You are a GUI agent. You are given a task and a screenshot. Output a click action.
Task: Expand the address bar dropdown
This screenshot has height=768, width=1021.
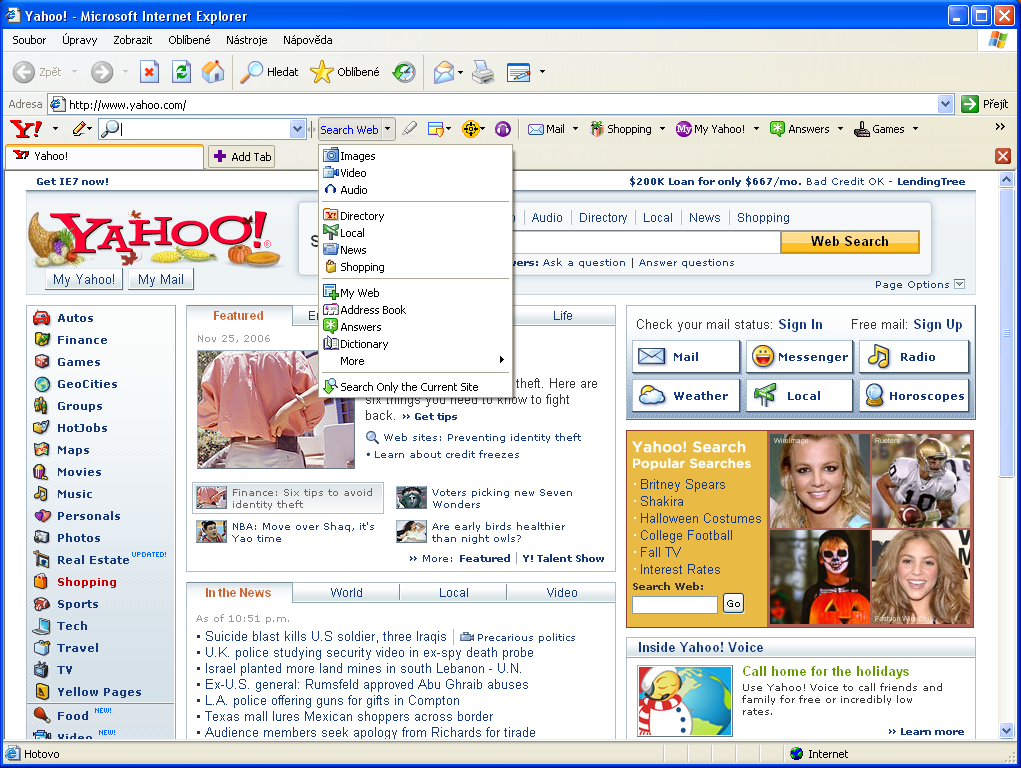[945, 104]
